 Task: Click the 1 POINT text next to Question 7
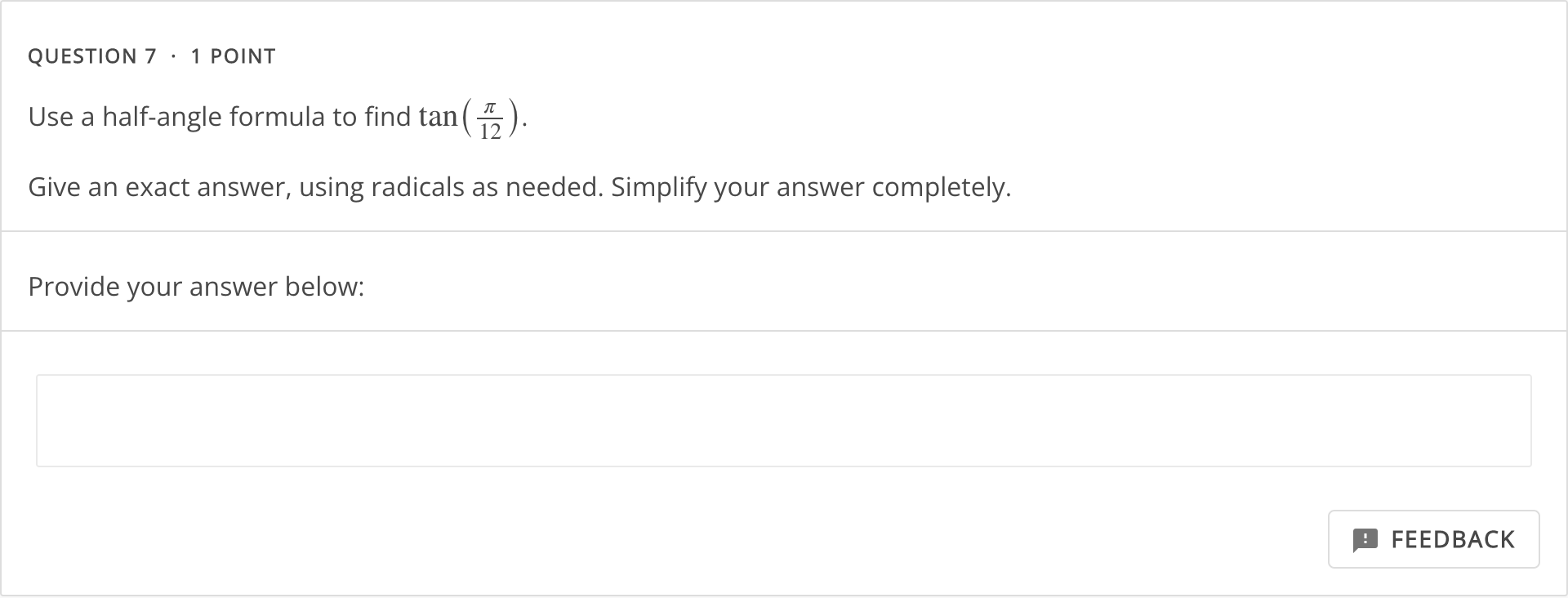click(x=233, y=56)
